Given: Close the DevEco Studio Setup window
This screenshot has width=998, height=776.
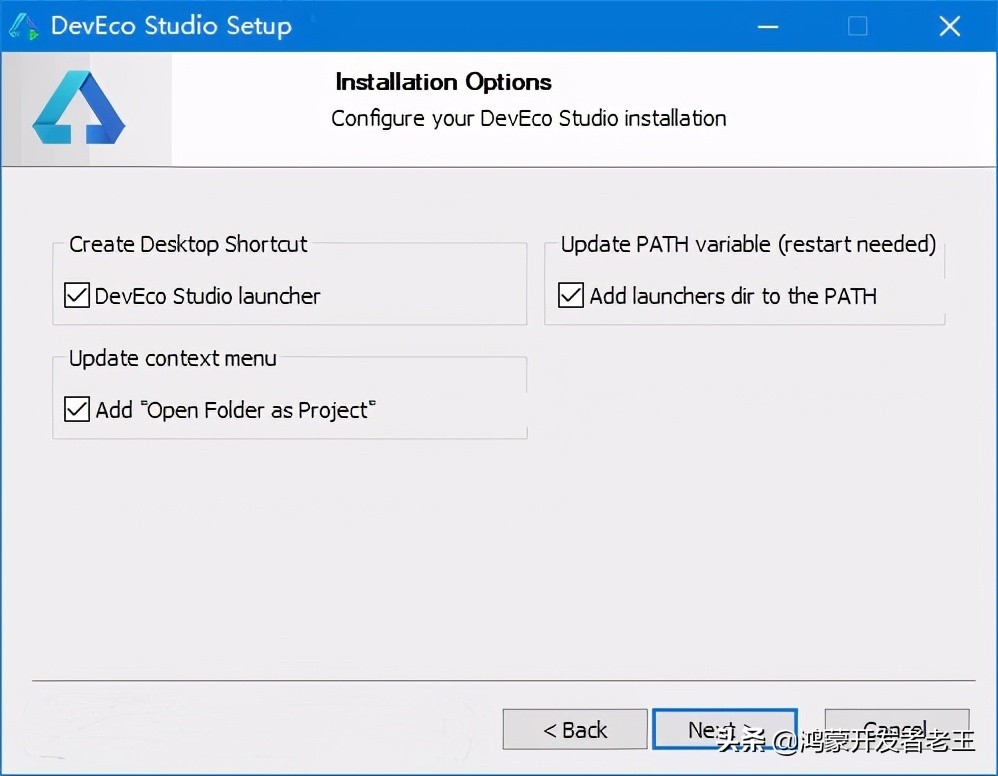Looking at the screenshot, I should pos(949,26).
